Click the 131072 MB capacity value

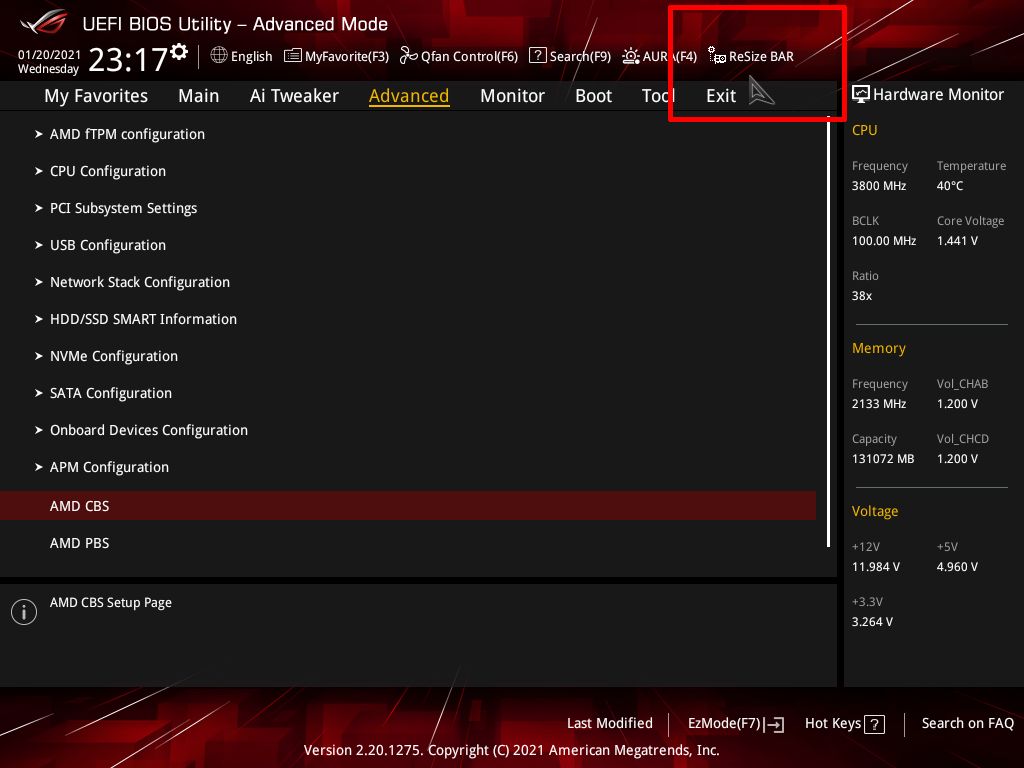pos(882,459)
